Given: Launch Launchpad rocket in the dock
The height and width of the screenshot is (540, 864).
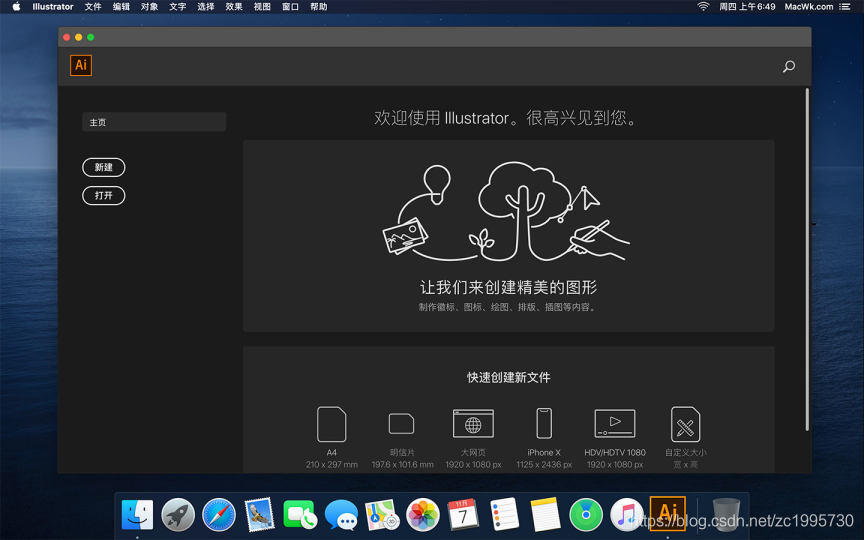Looking at the screenshot, I should (178, 515).
